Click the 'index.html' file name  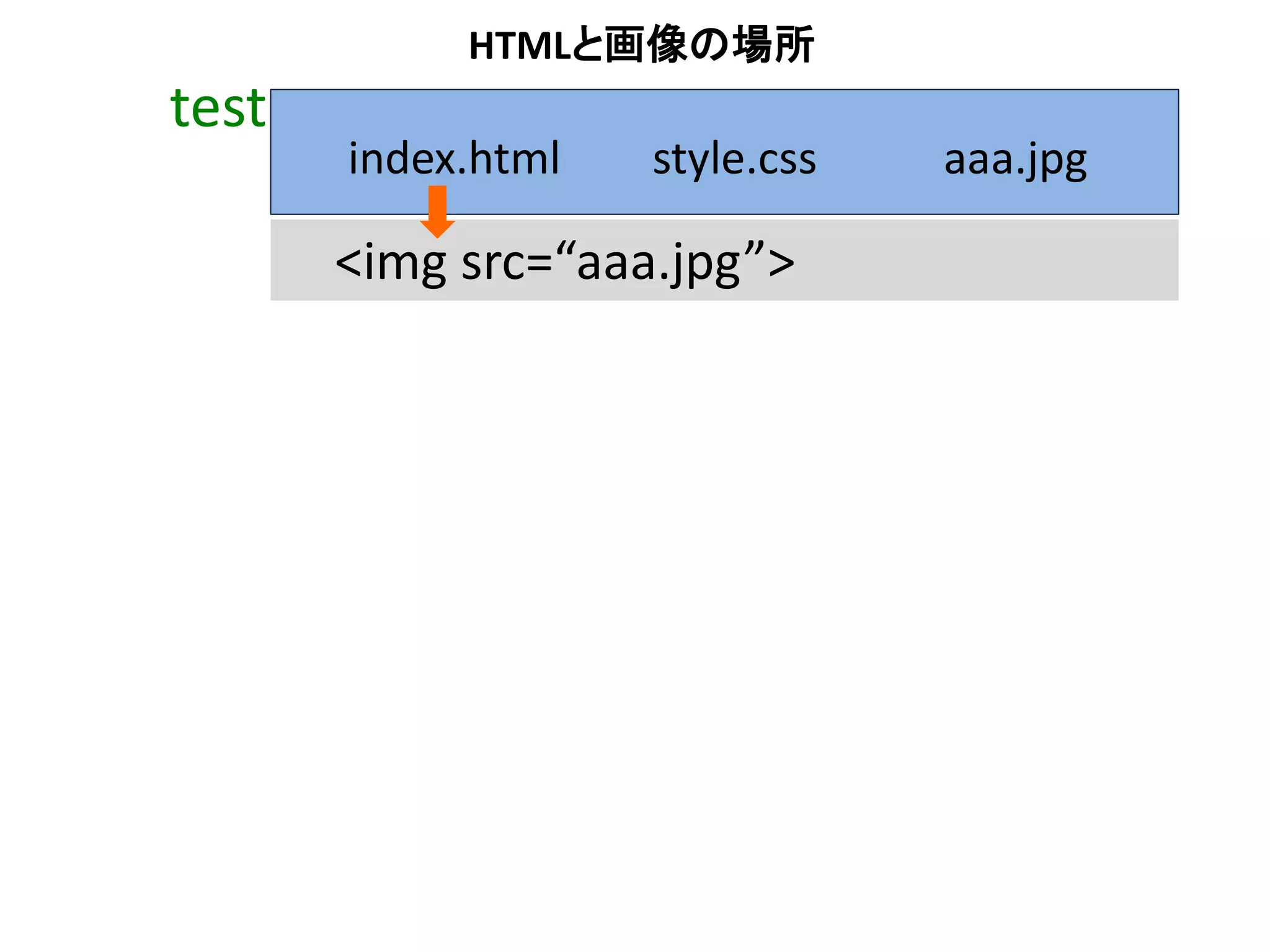pos(455,158)
